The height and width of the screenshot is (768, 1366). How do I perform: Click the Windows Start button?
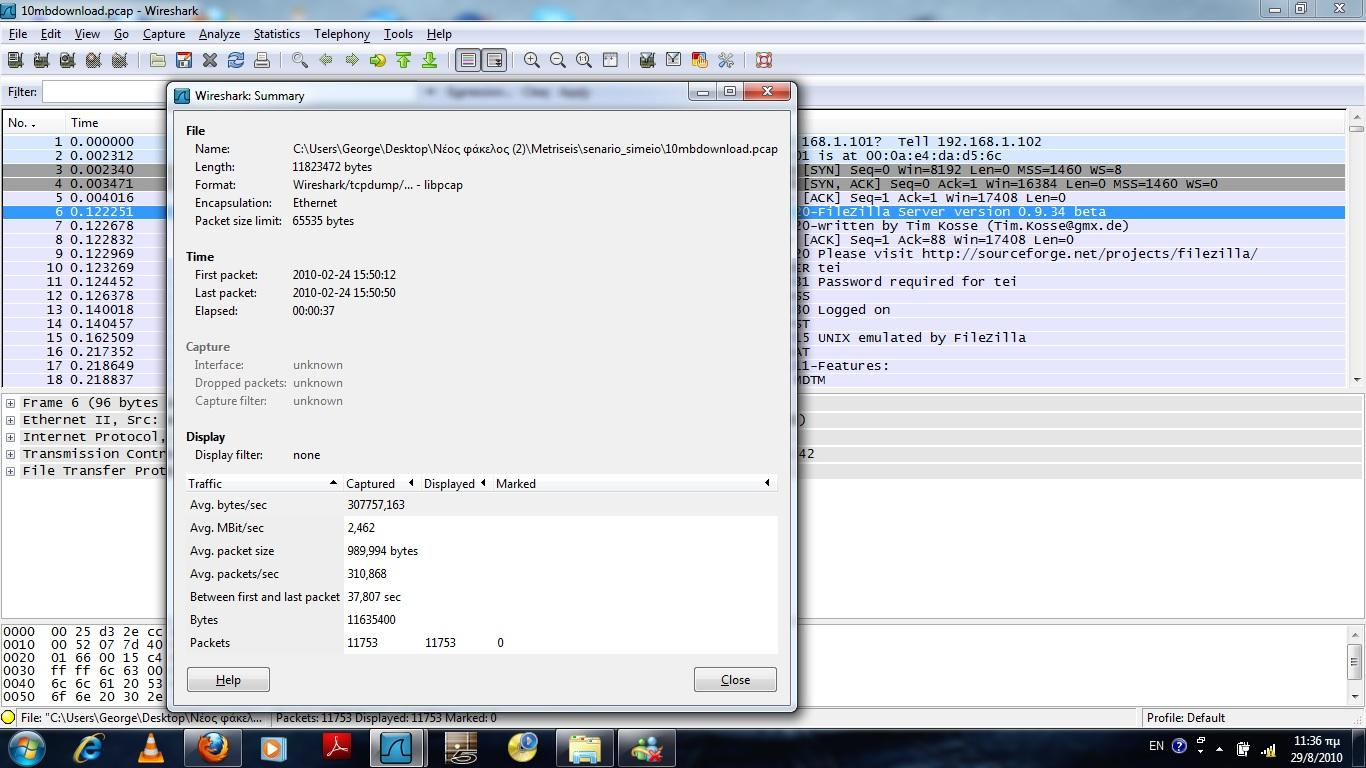pyautogui.click(x=27, y=747)
